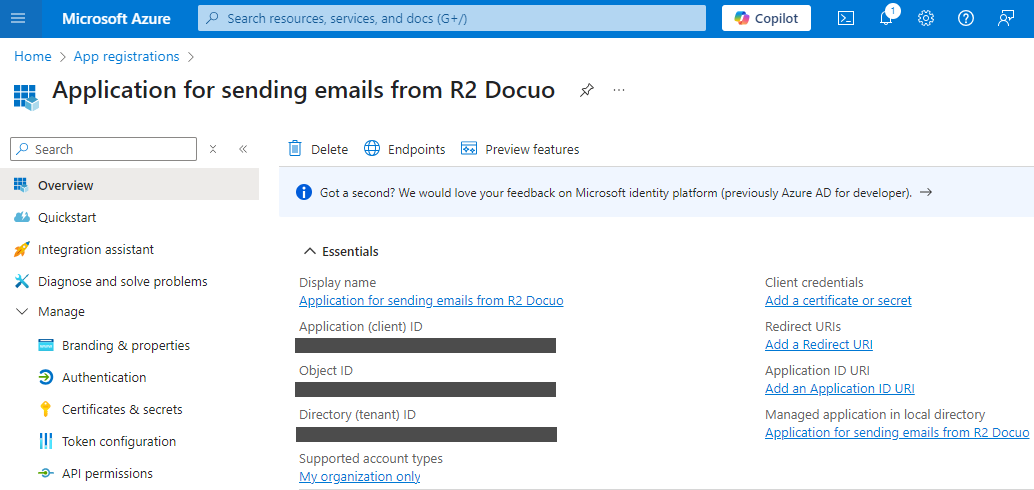
Task: Pin the application to dashboard
Action: 586,90
